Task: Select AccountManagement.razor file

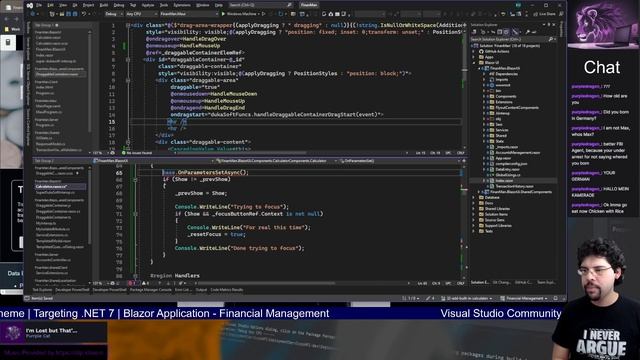Action: click(517, 153)
